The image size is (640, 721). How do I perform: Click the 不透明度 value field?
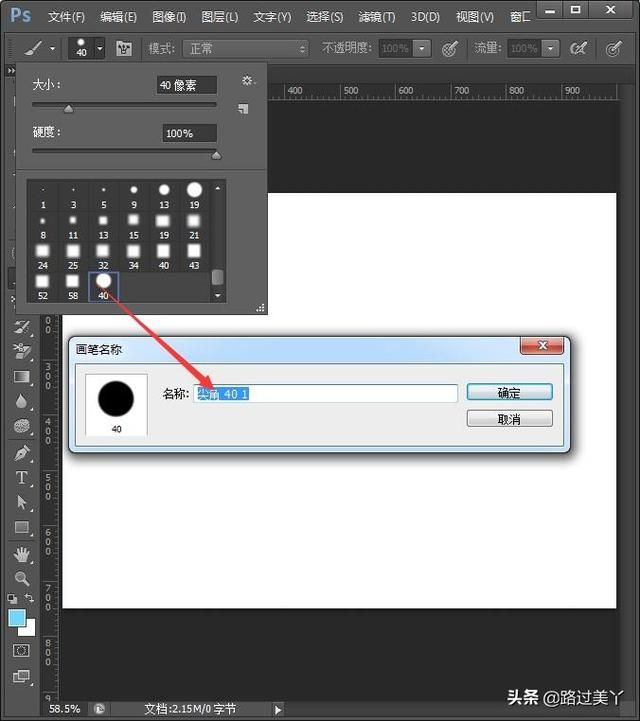tap(395, 48)
